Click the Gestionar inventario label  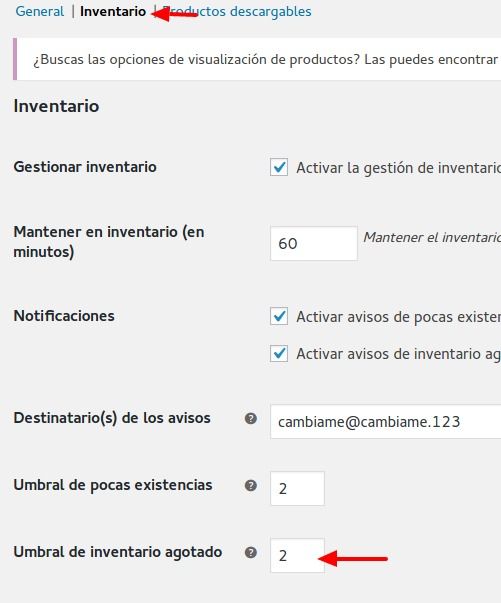pos(85,167)
